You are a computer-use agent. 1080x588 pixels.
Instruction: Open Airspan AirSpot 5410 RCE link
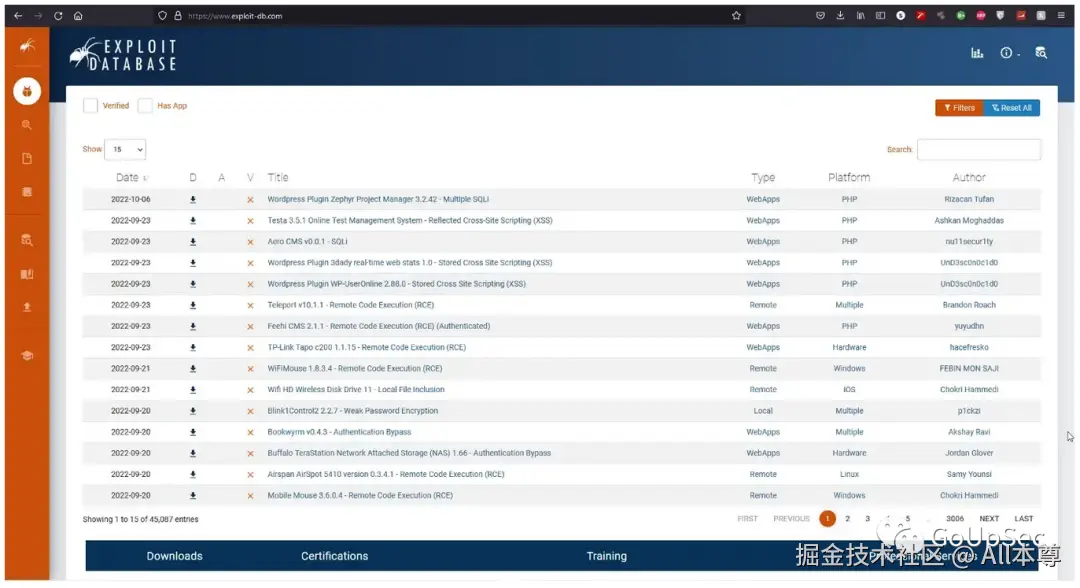tap(386, 474)
